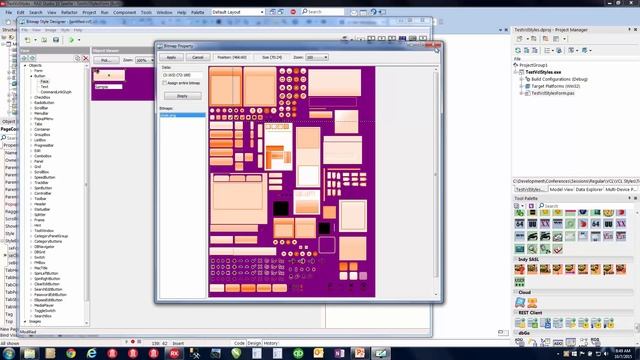Open Chrome from the taskbar
The width and height of the screenshot is (640, 360).
71,353
